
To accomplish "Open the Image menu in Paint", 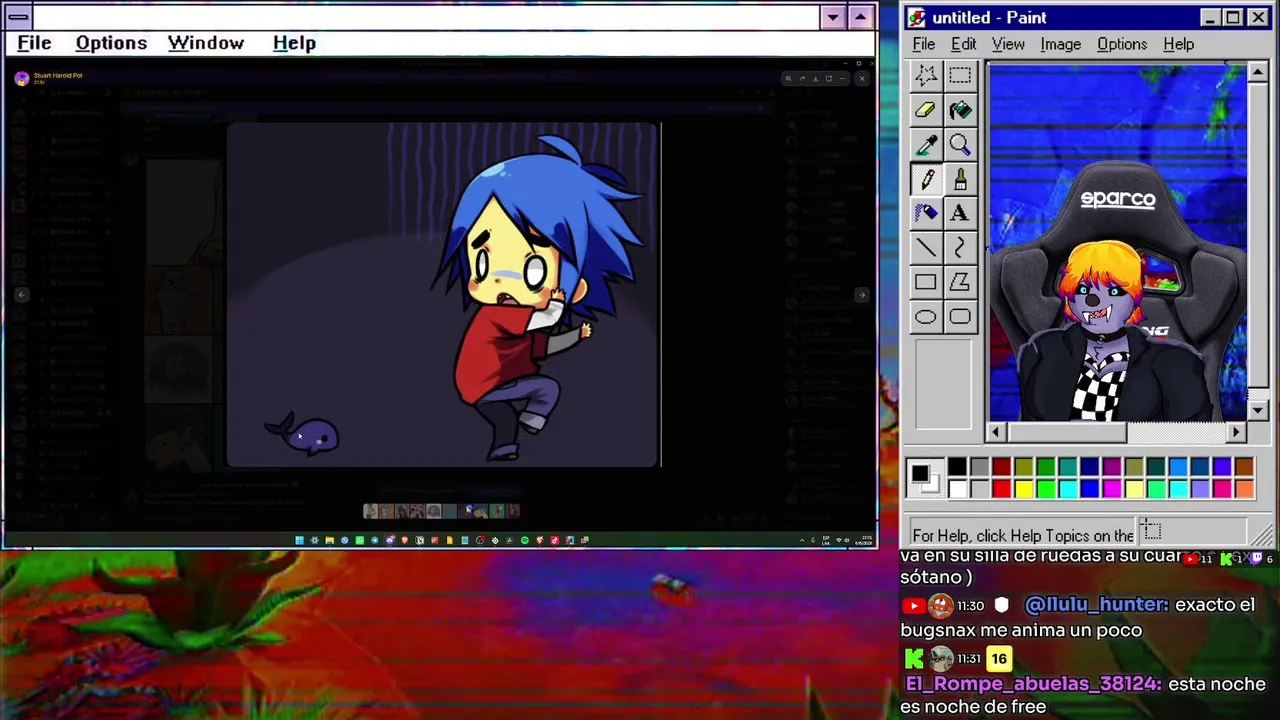I will pyautogui.click(x=1060, y=44).
